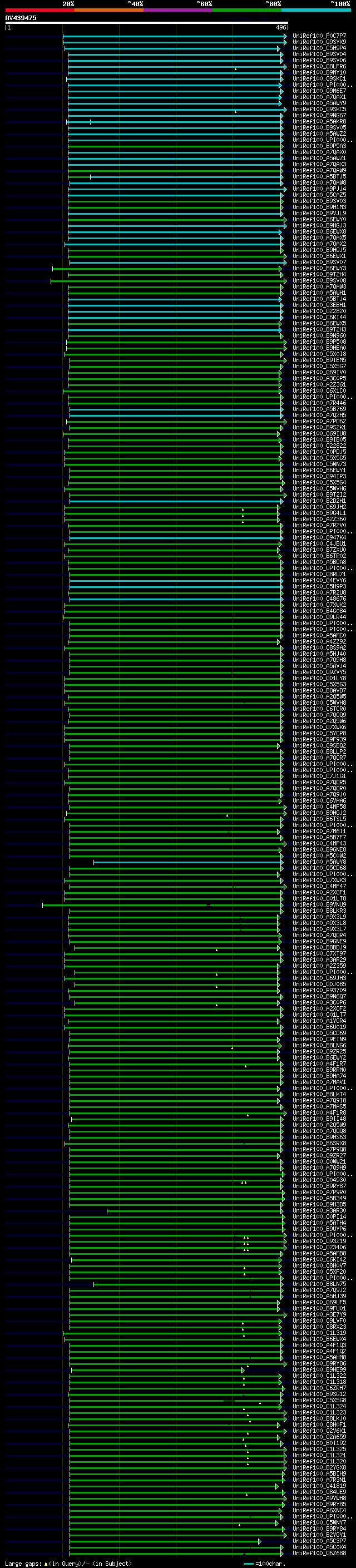
Task: Click hit label UniRef100_Q9M6E7
Action: click(x=319, y=91)
